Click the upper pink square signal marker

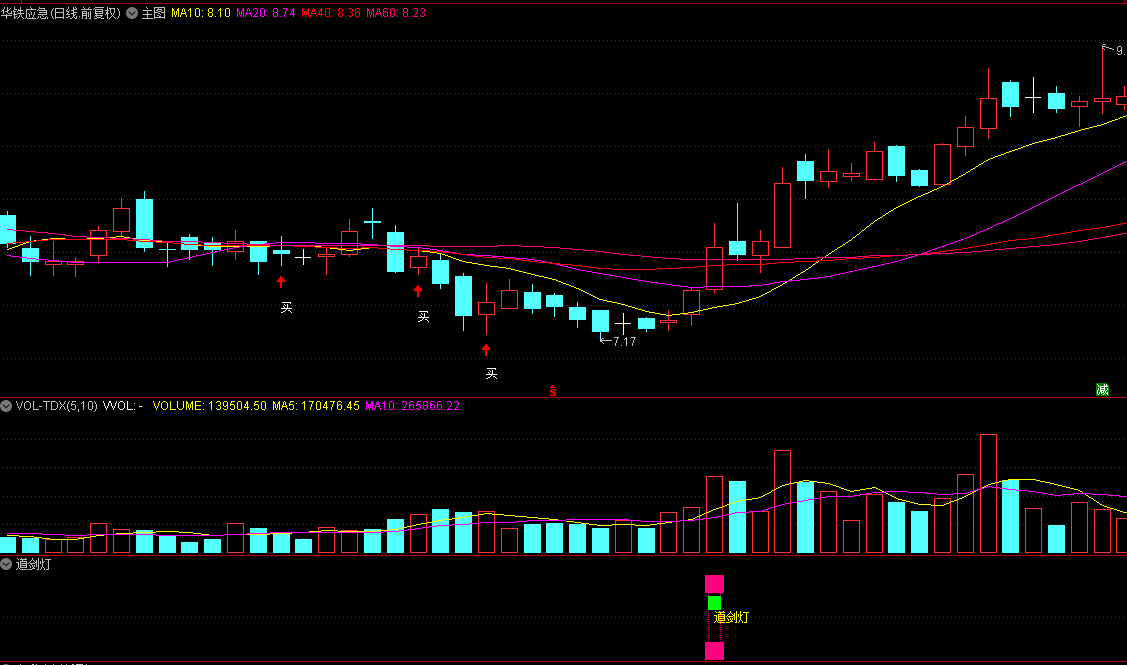pos(714,584)
